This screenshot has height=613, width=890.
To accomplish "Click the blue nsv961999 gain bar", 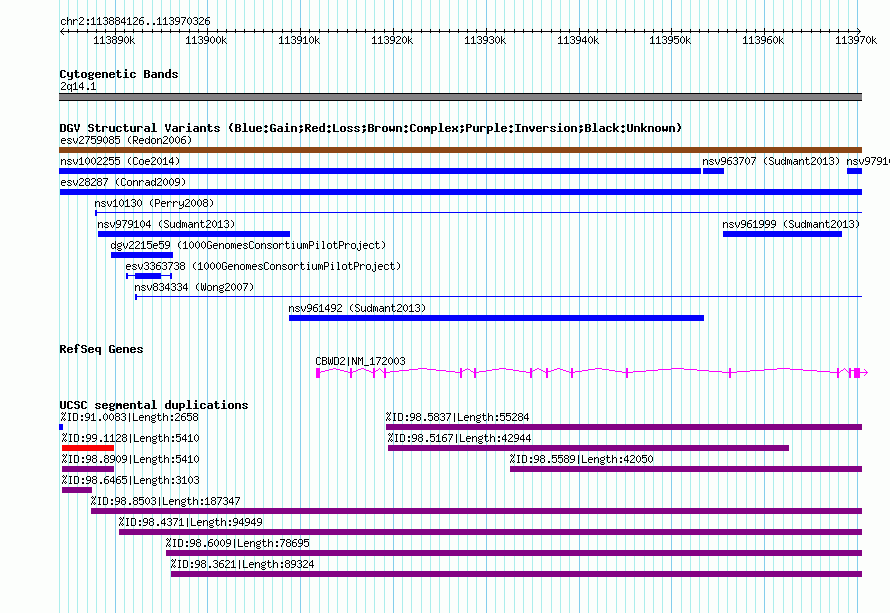I will (x=782, y=234).
